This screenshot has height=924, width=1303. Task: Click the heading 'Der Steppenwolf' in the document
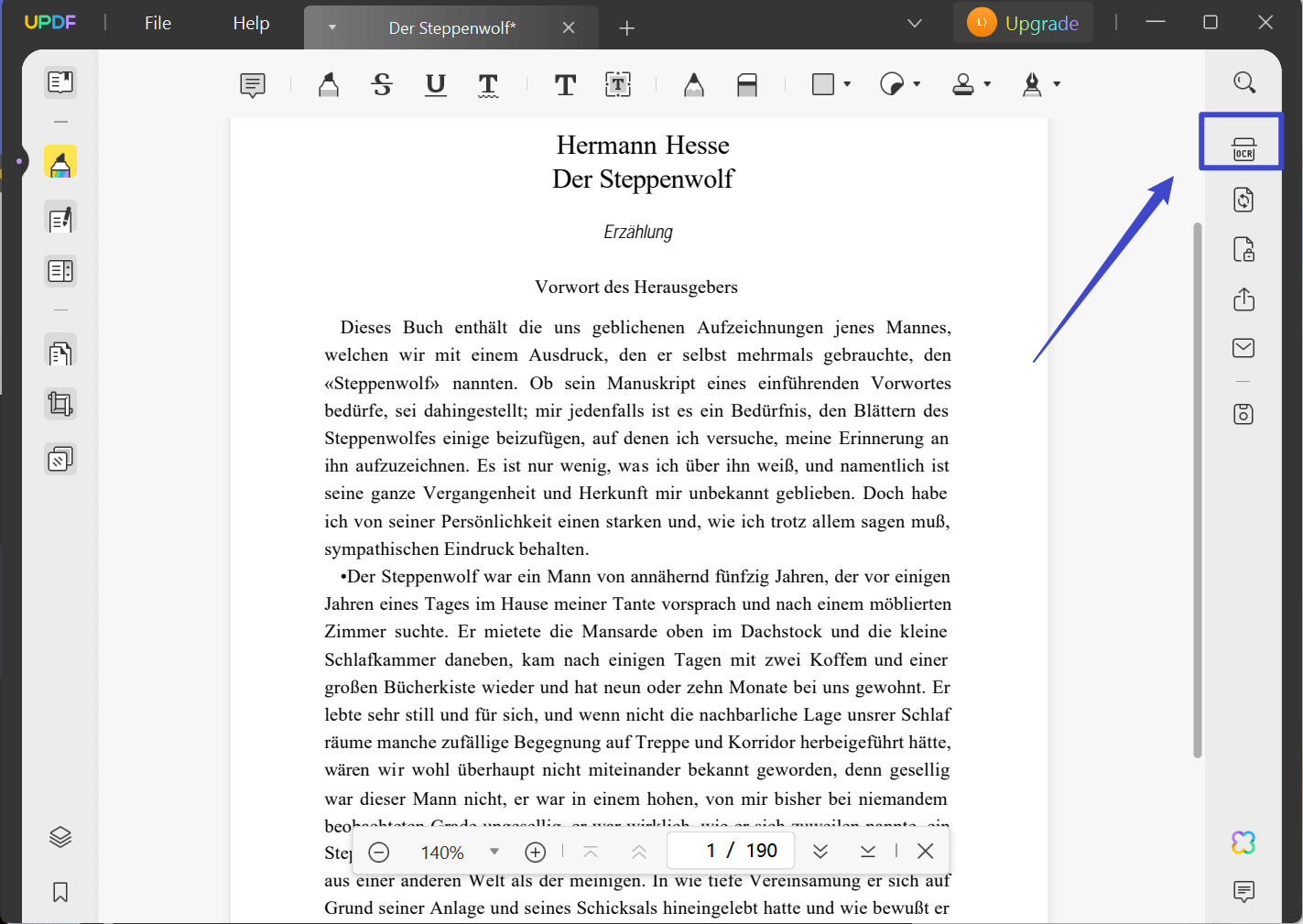(643, 179)
